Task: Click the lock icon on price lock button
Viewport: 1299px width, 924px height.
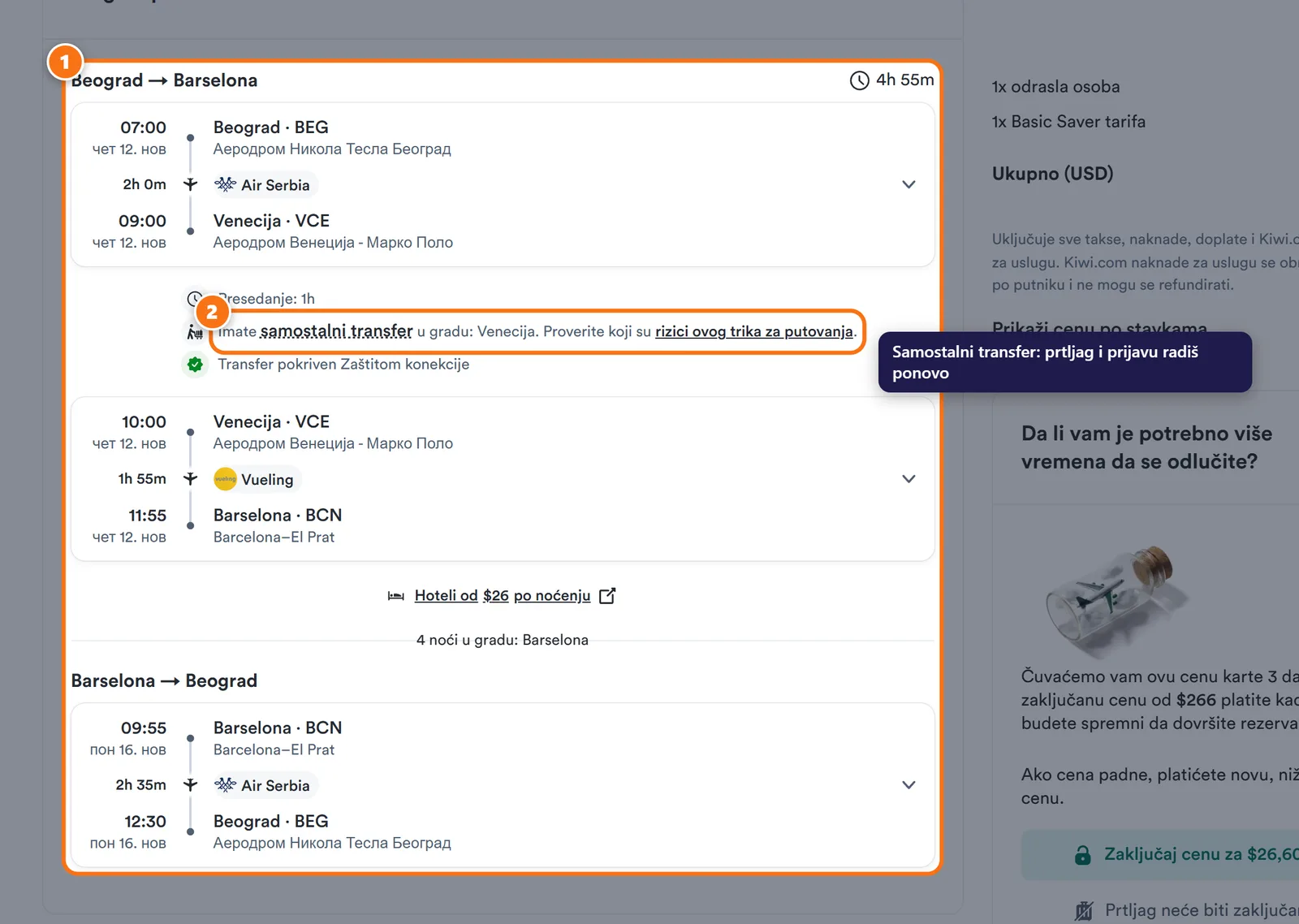Action: (x=1083, y=855)
